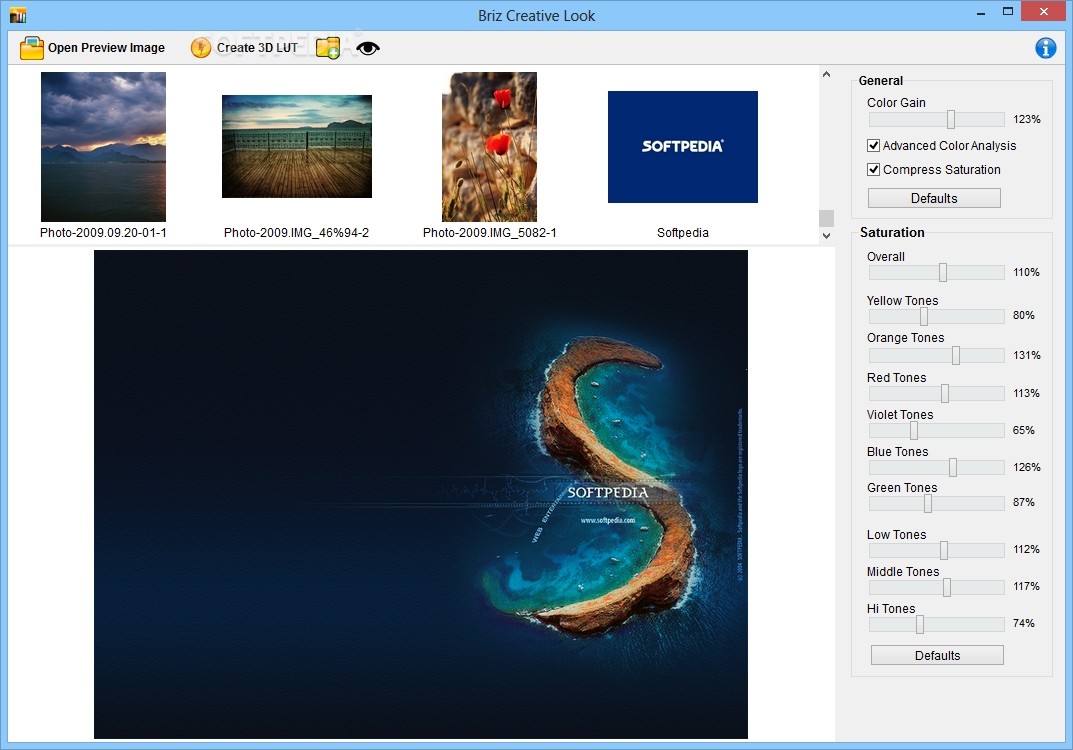Click the 117% Middle Tones value
This screenshot has height=750, width=1073.
(x=1026, y=586)
